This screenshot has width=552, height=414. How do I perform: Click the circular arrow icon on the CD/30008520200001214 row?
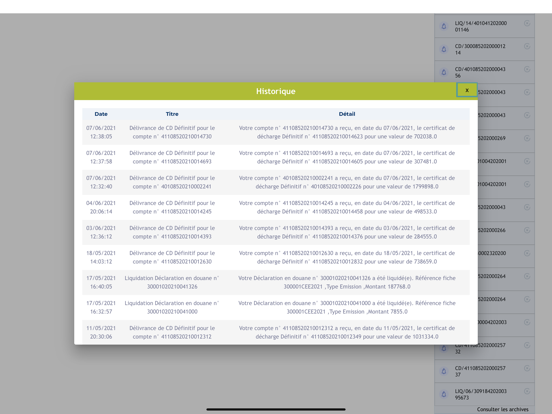(527, 46)
